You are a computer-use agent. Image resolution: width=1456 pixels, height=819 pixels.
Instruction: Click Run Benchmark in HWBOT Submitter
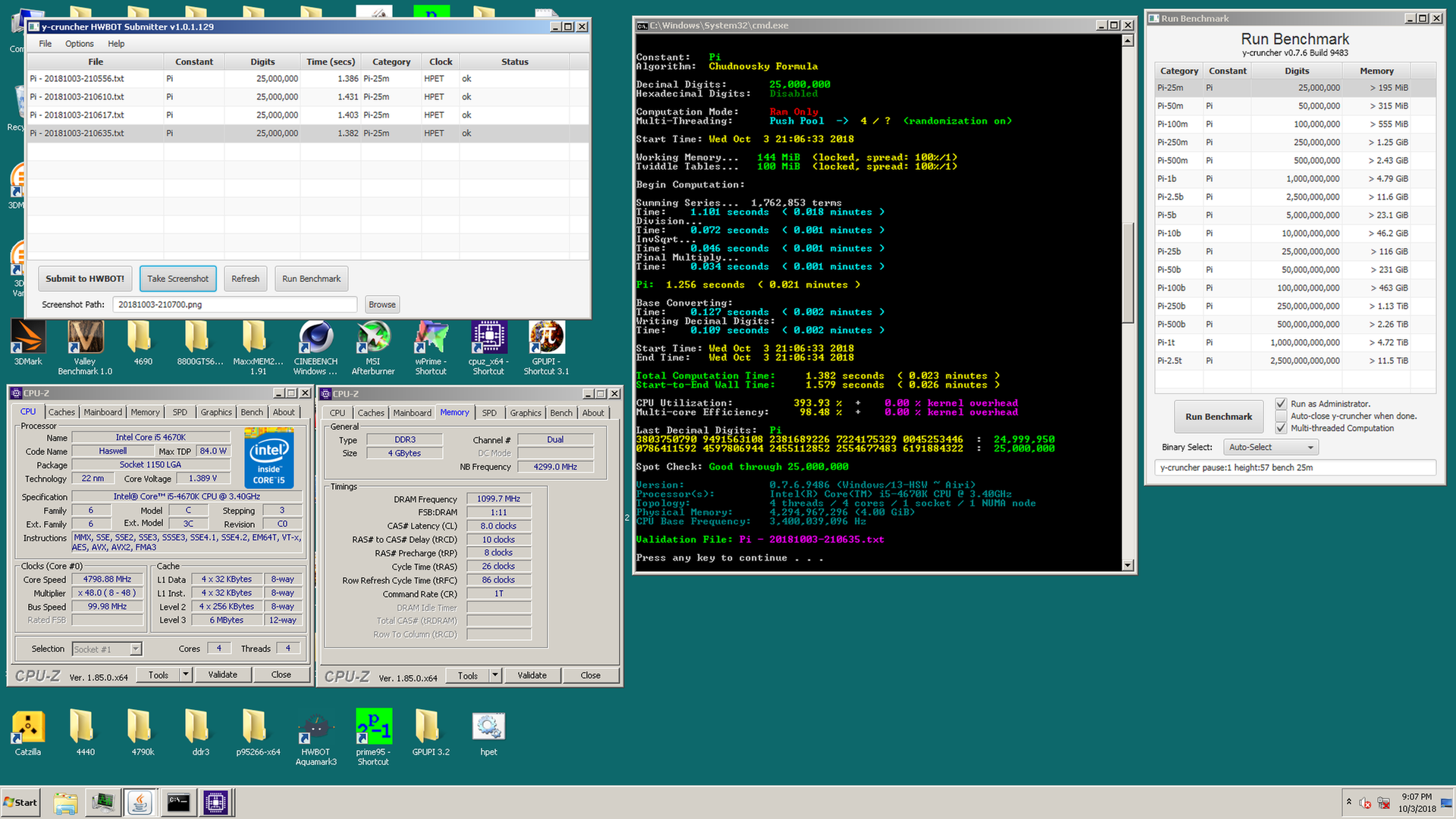pos(311,279)
